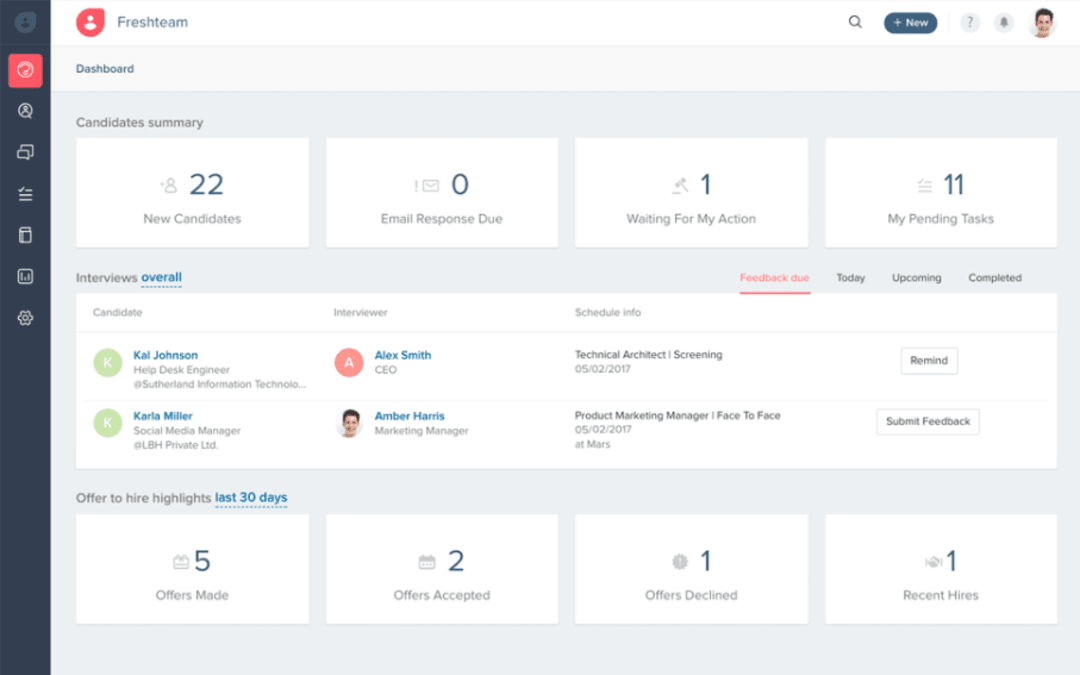
Task: Open the Candidates icon in the sidebar
Action: [25, 111]
